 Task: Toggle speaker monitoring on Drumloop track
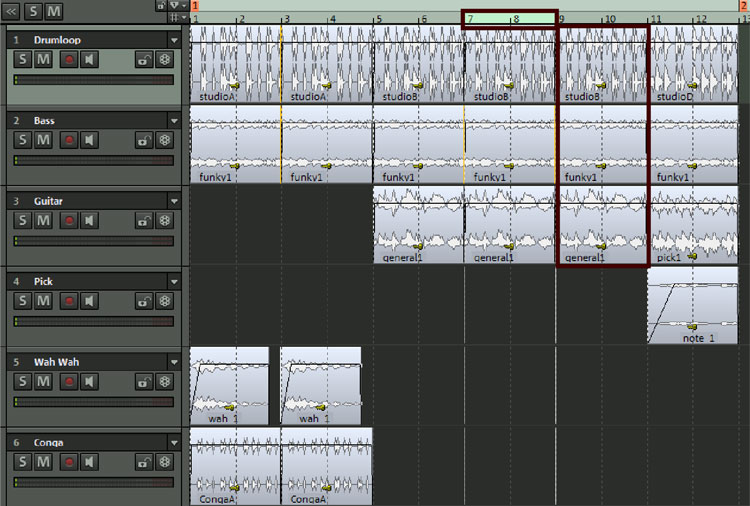(x=89, y=60)
